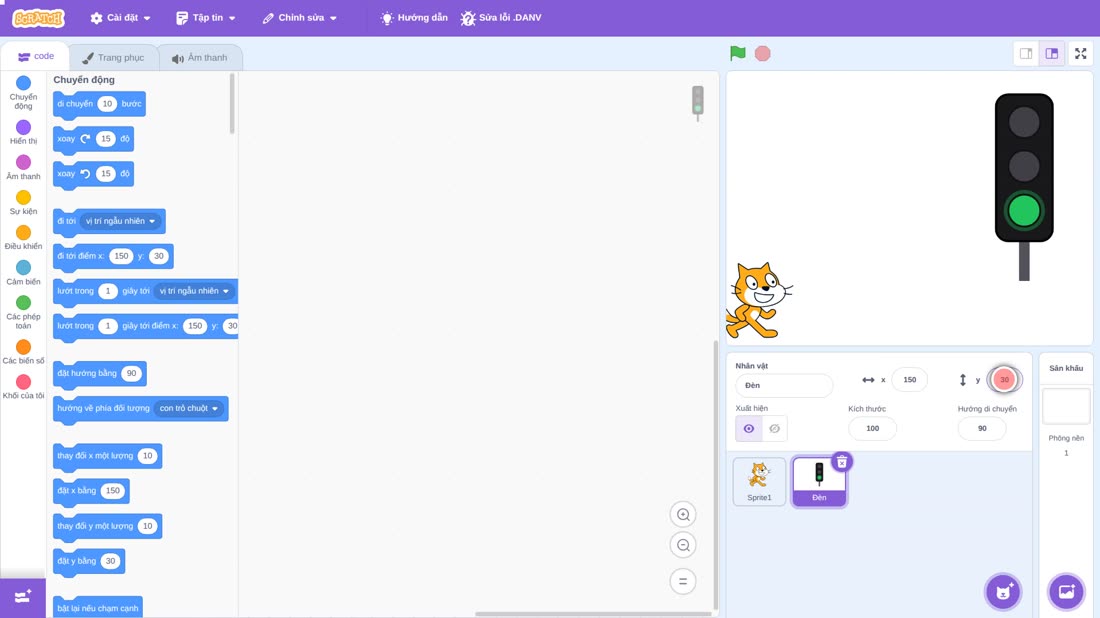Image resolution: width=1100 pixels, height=618 pixels.
Task: Expand dropdown in 'lướt trong giây tới' block
Action: point(194,291)
